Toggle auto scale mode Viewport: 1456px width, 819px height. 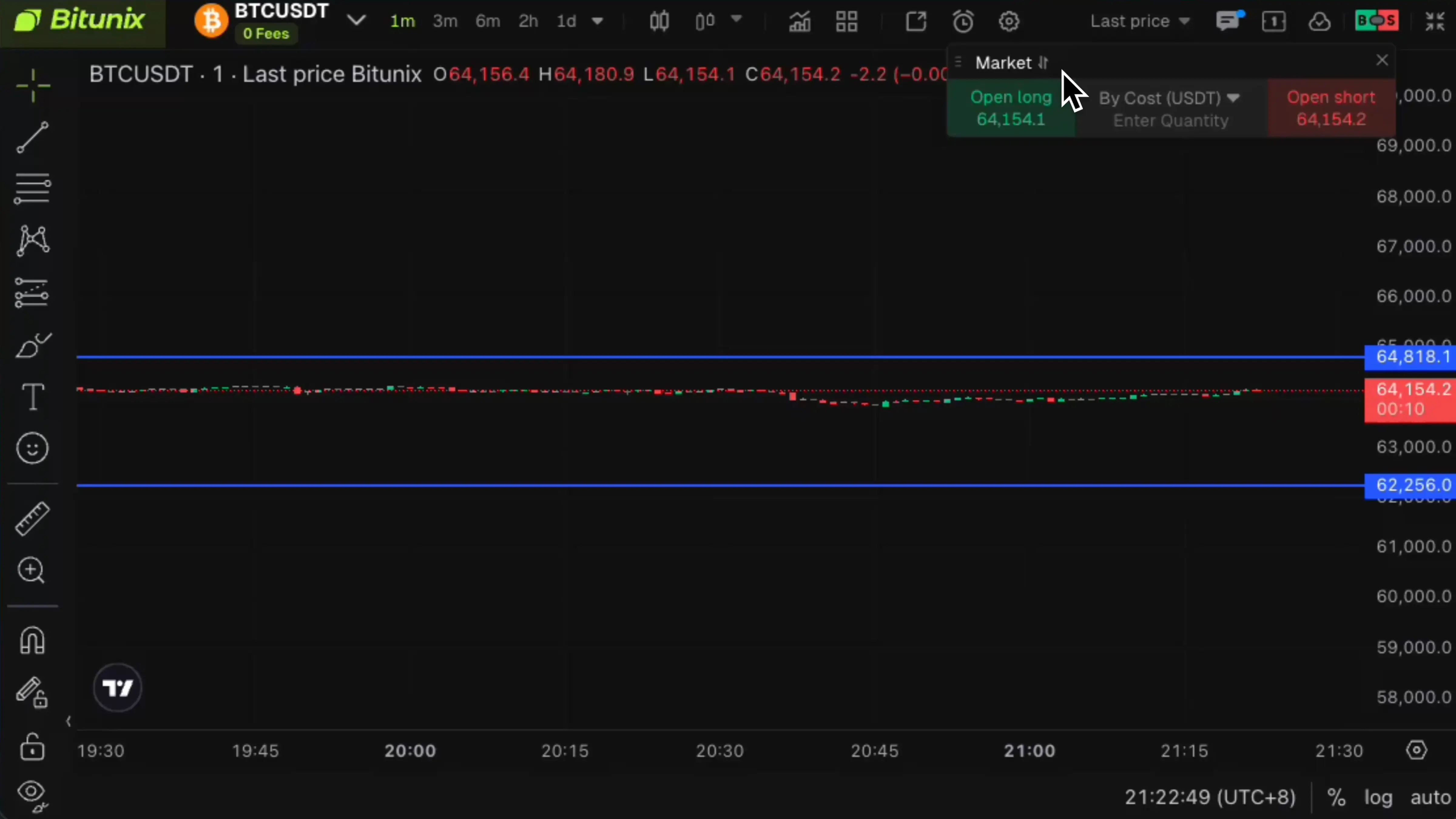(1431, 797)
